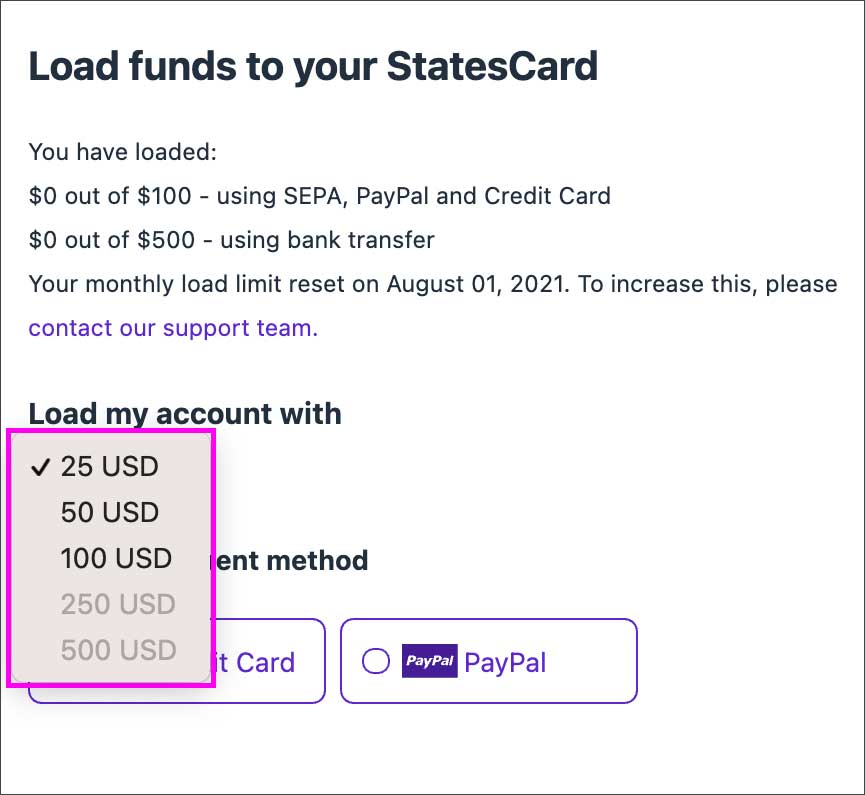Click the bank transfer limit line

click(231, 240)
